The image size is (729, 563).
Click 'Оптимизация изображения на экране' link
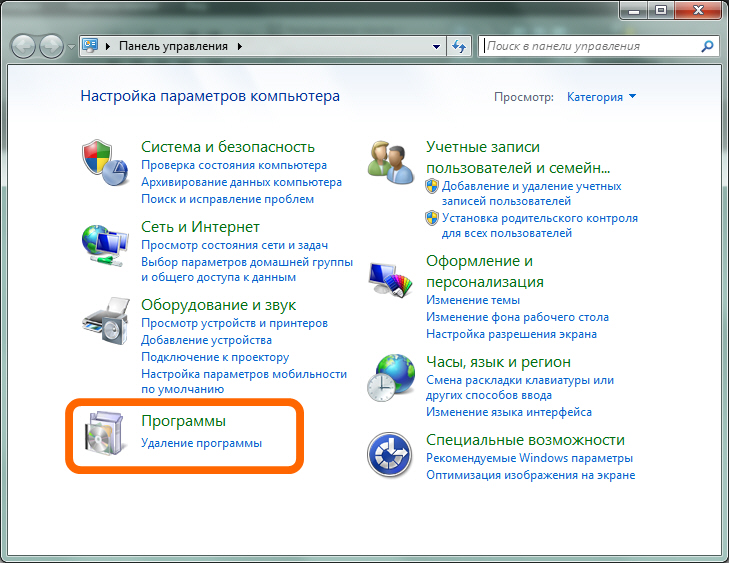point(530,475)
